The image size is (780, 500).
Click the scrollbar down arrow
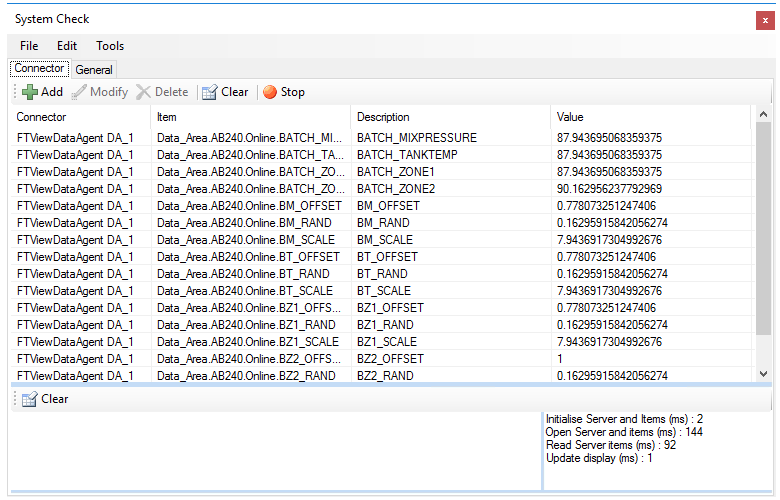pyautogui.click(x=764, y=374)
